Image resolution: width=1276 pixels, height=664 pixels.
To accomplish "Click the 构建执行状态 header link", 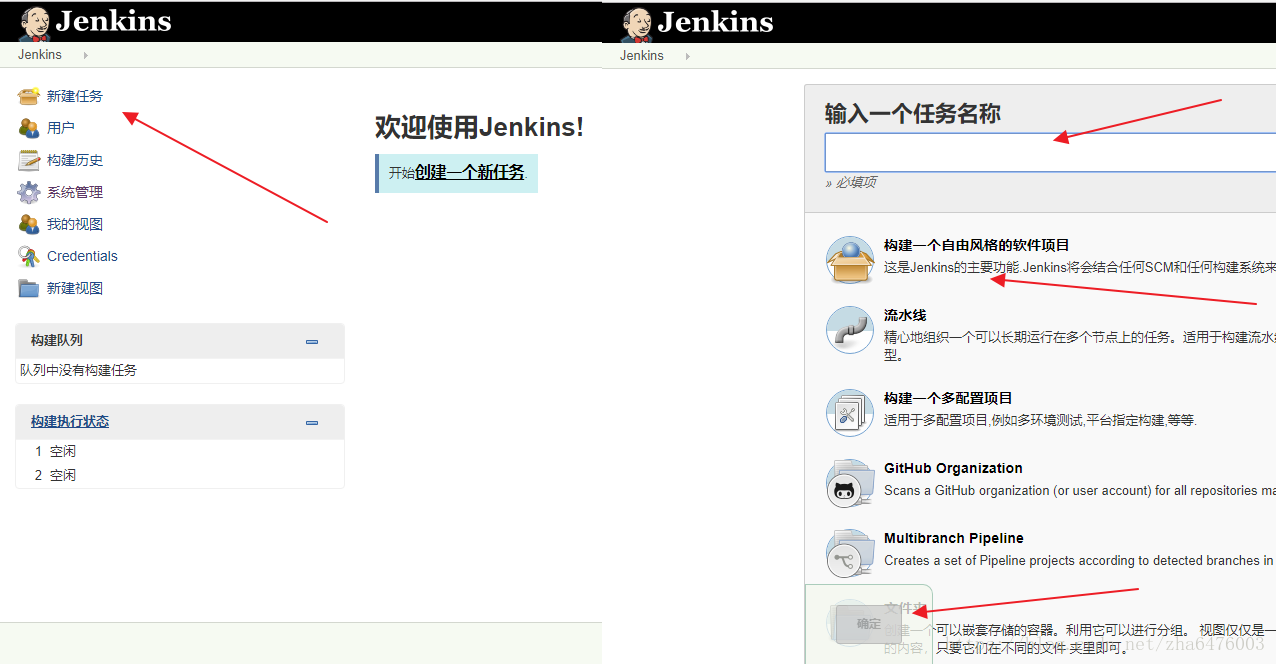I will pos(70,422).
